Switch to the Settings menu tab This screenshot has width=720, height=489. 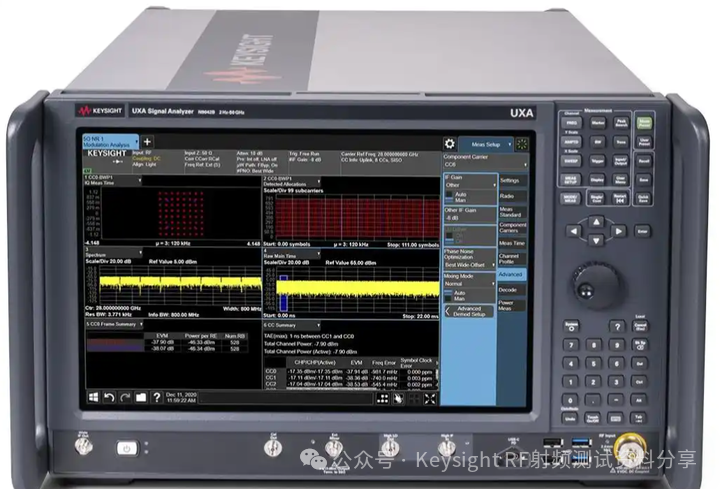click(512, 180)
